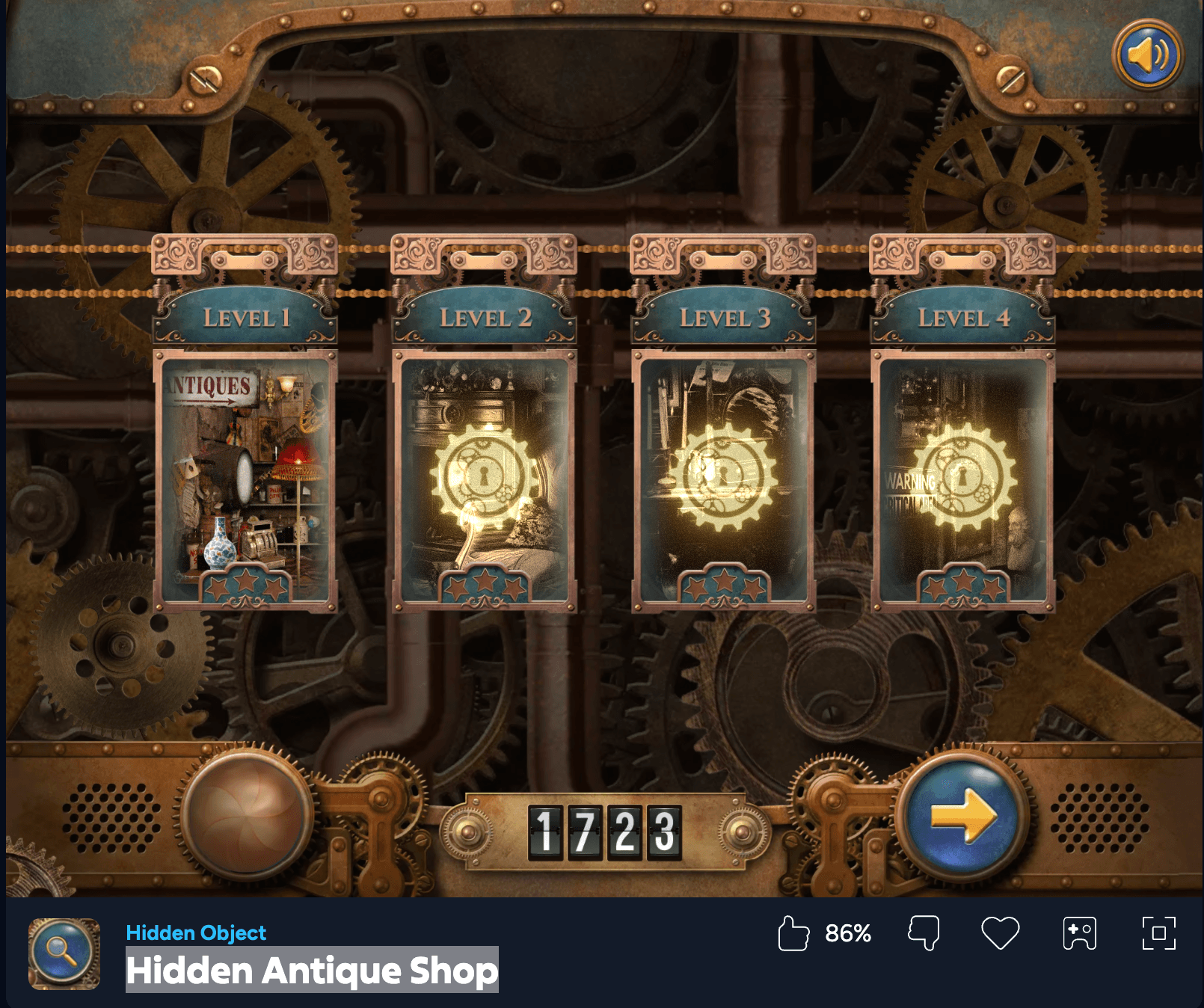This screenshot has width=1204, height=1008.
Task: Click the blue next arrow button
Action: tap(964, 816)
